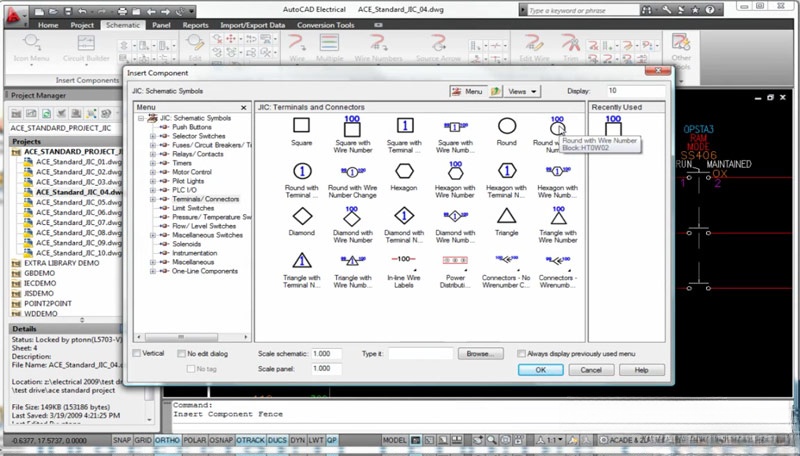Select Connectors - No Wirenumber Change symbol
This screenshot has width=800, height=456.
click(507, 260)
